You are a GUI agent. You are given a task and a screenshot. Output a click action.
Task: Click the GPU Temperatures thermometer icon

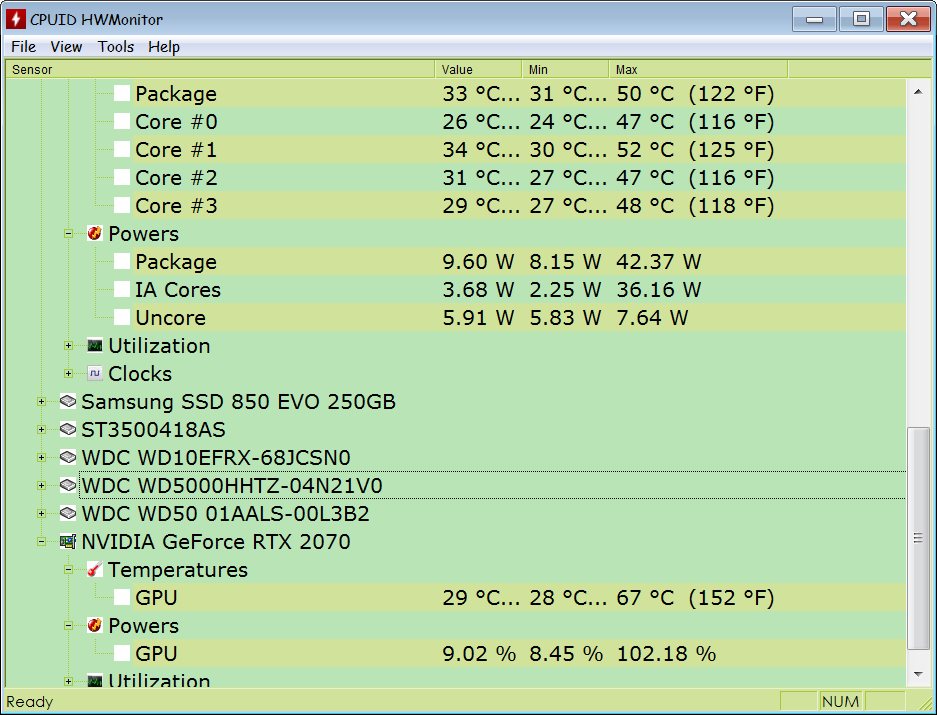[94, 569]
